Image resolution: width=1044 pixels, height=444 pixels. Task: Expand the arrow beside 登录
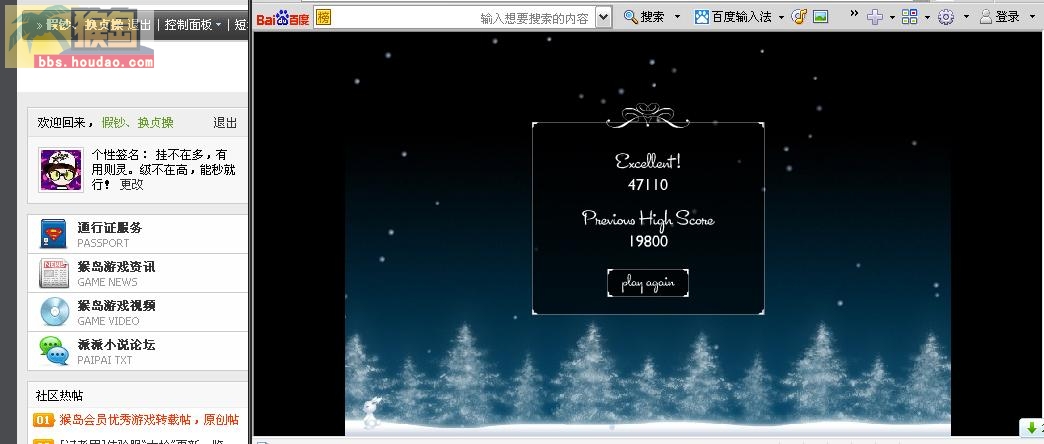[x=1032, y=17]
